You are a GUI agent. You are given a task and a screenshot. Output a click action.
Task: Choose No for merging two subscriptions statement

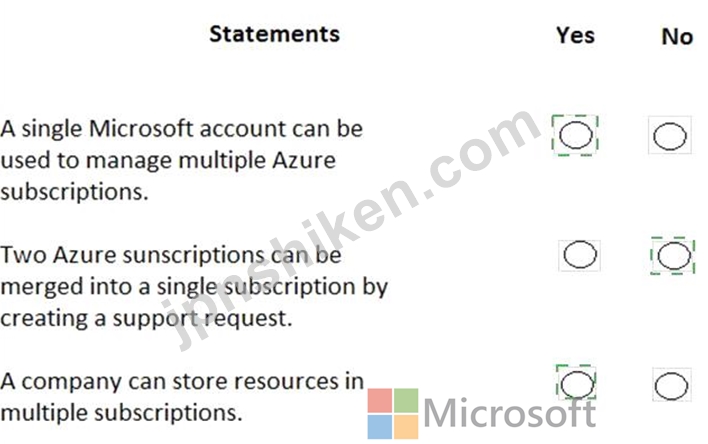click(674, 256)
